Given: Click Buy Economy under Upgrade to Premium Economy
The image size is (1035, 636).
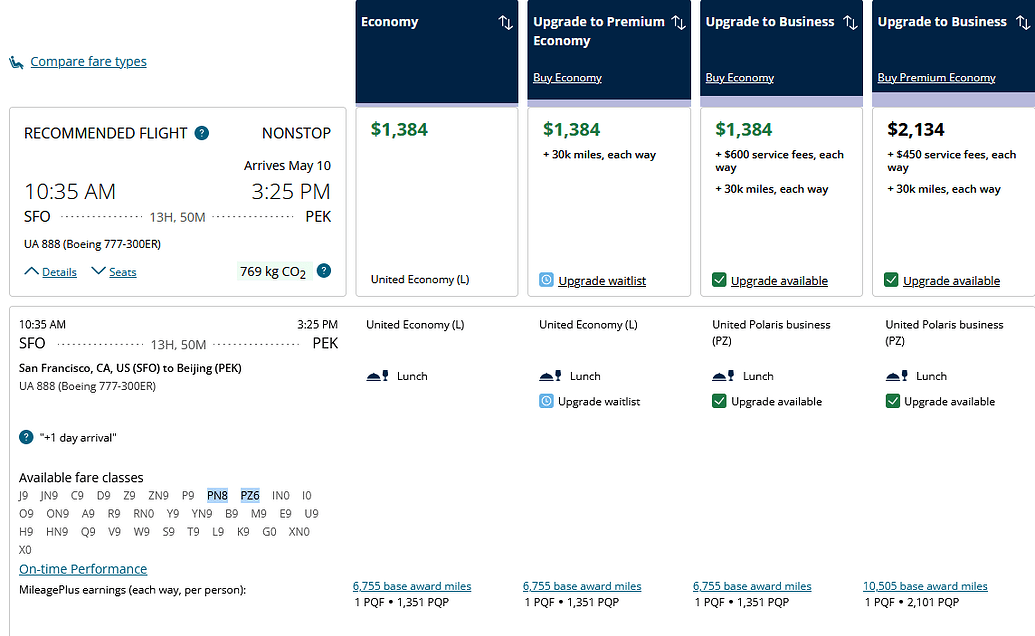Looking at the screenshot, I should (567, 77).
